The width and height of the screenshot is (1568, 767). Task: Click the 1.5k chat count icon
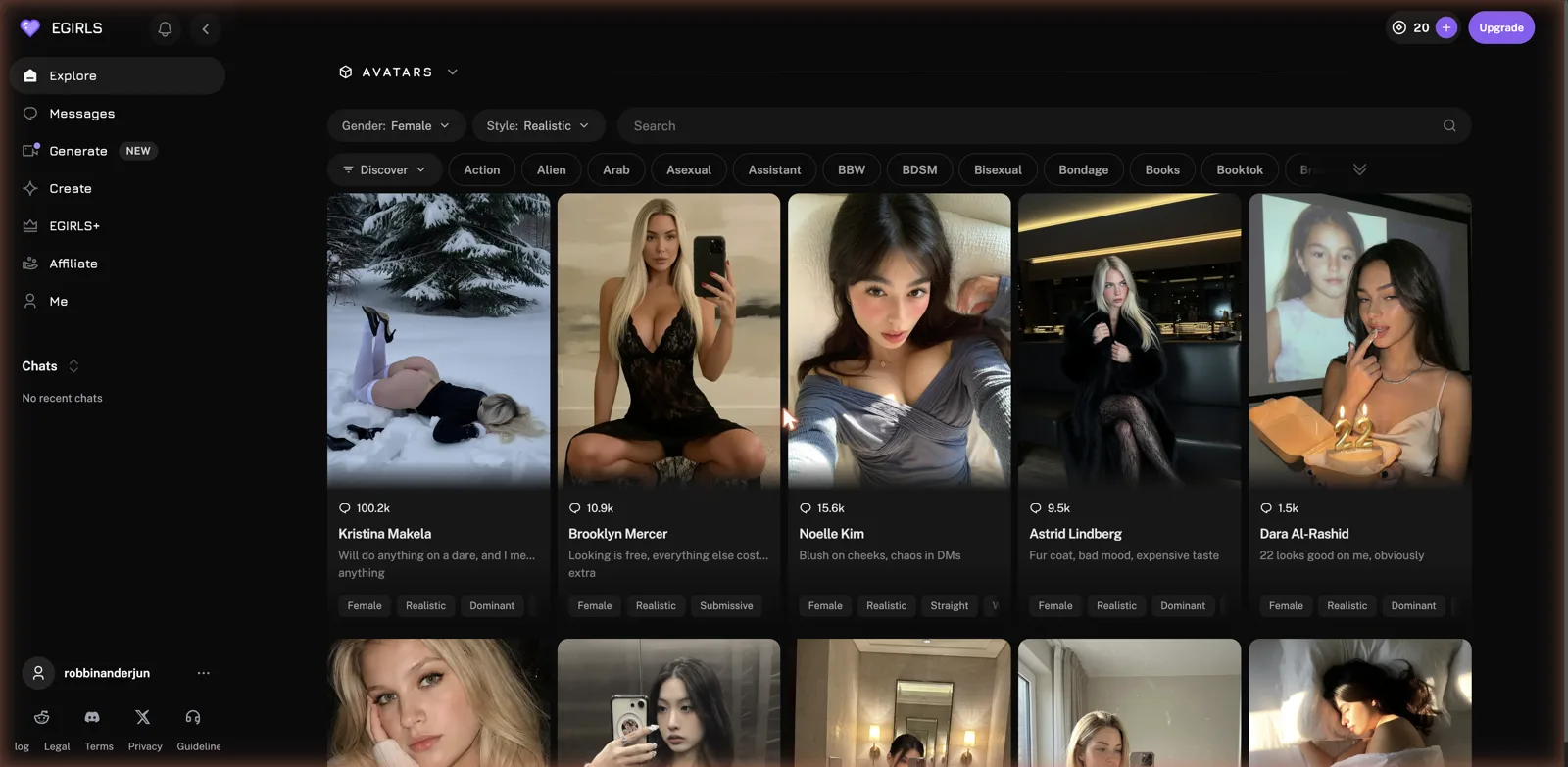1266,508
